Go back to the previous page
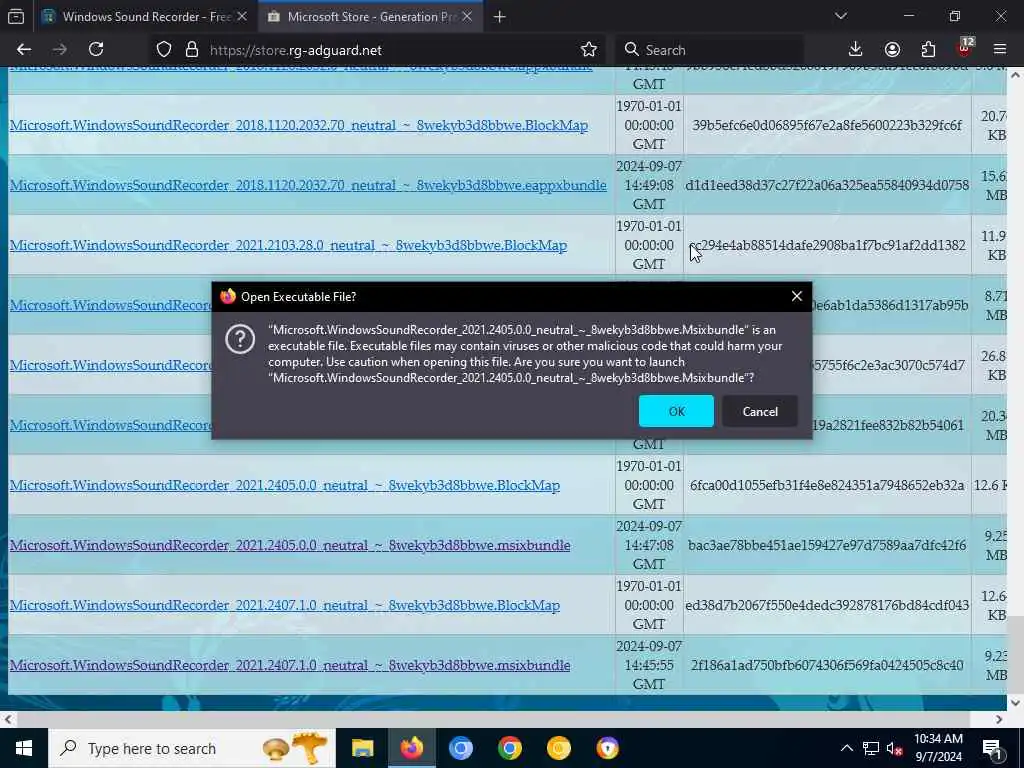Screen dimensions: 1024x768 (24, 50)
